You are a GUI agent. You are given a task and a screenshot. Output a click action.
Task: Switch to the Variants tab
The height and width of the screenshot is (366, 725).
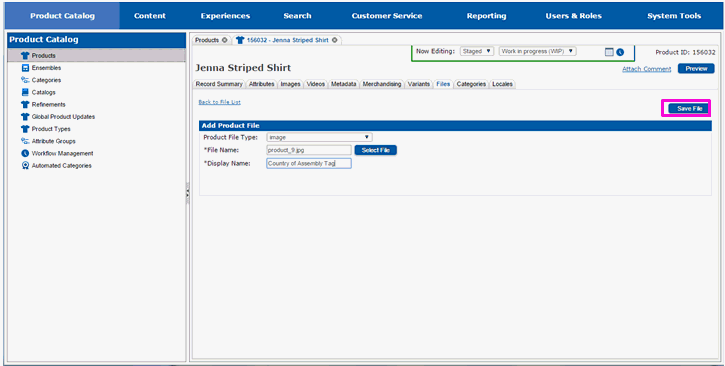[x=418, y=84]
